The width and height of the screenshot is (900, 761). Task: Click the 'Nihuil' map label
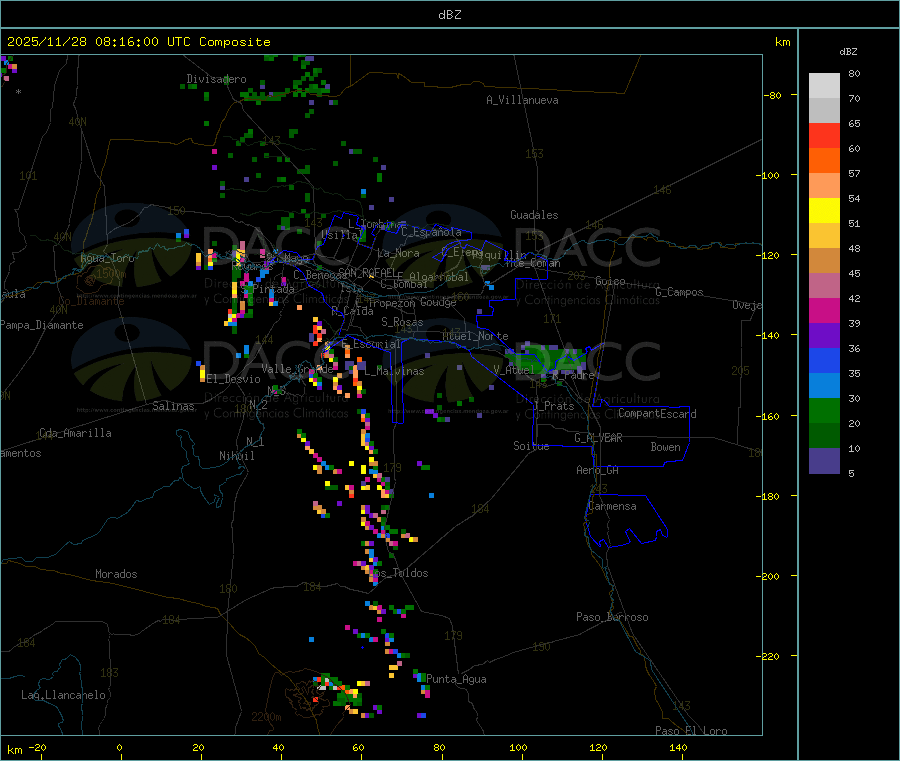[x=236, y=456]
